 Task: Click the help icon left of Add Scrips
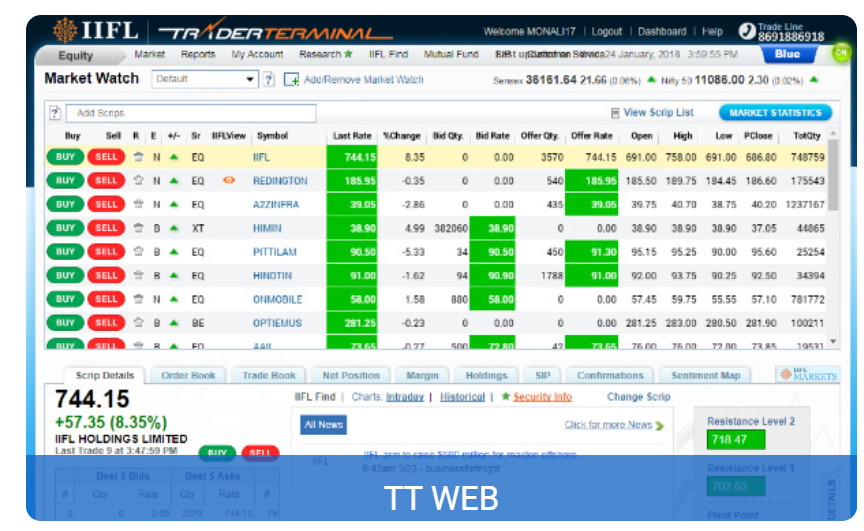click(x=55, y=113)
